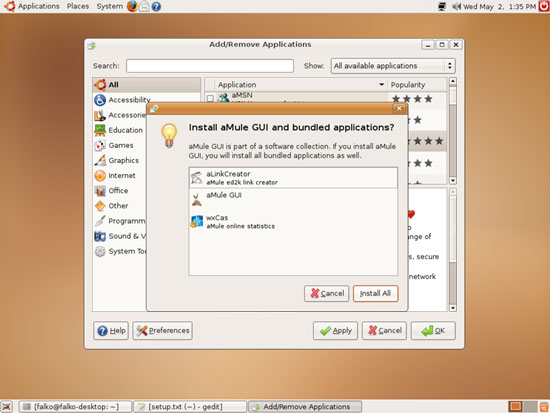Open the Accessibility category icon
The width and height of the screenshot is (550, 413).
pos(100,100)
